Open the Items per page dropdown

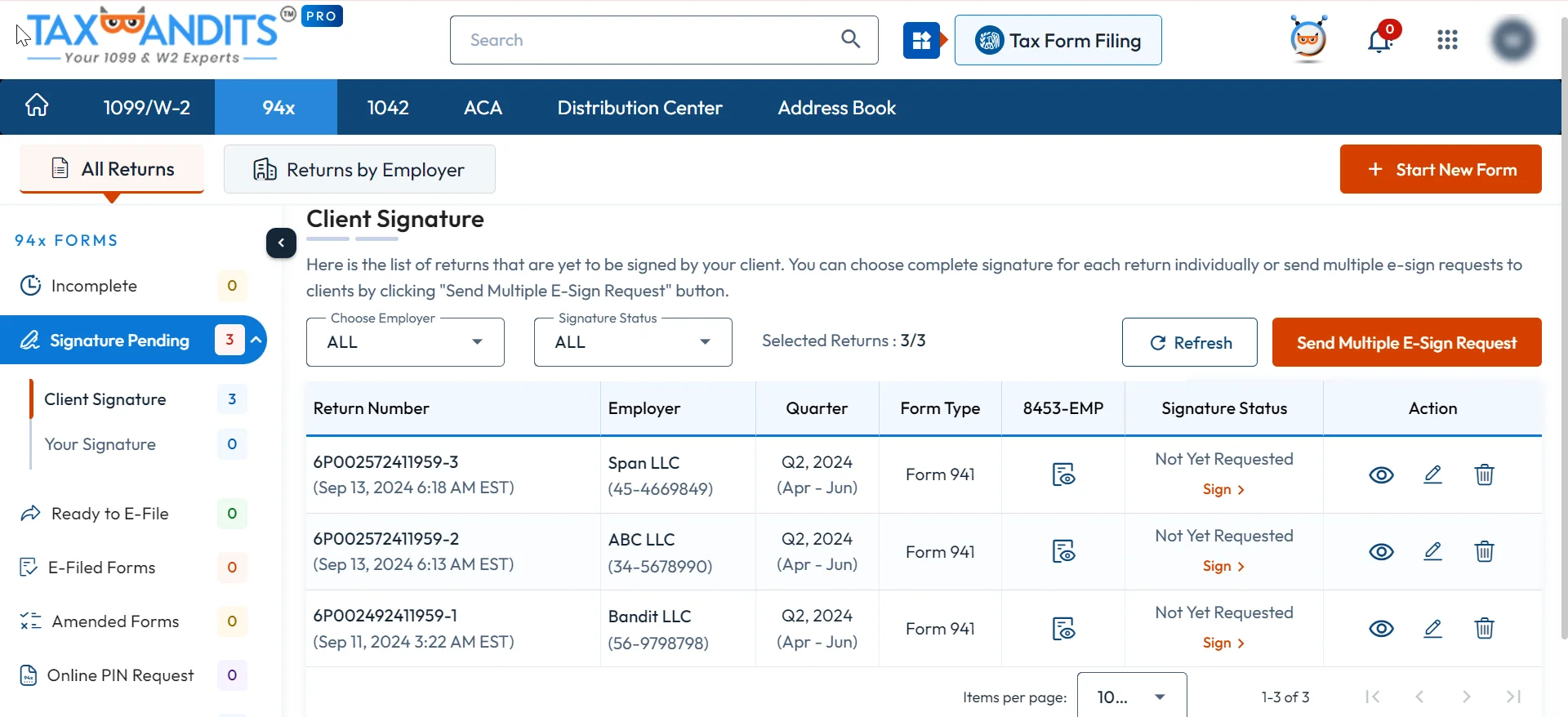coord(1132,697)
